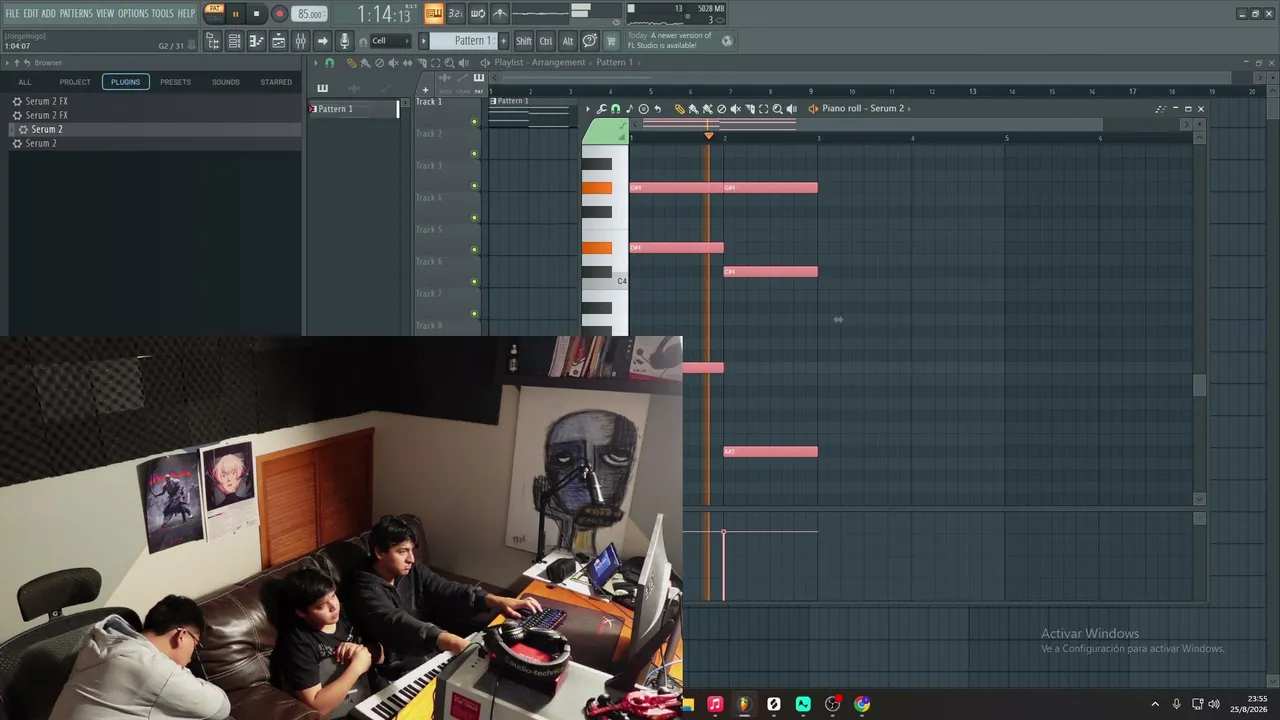Click the Alt key button
This screenshot has width=1280, height=720.
pyautogui.click(x=568, y=41)
